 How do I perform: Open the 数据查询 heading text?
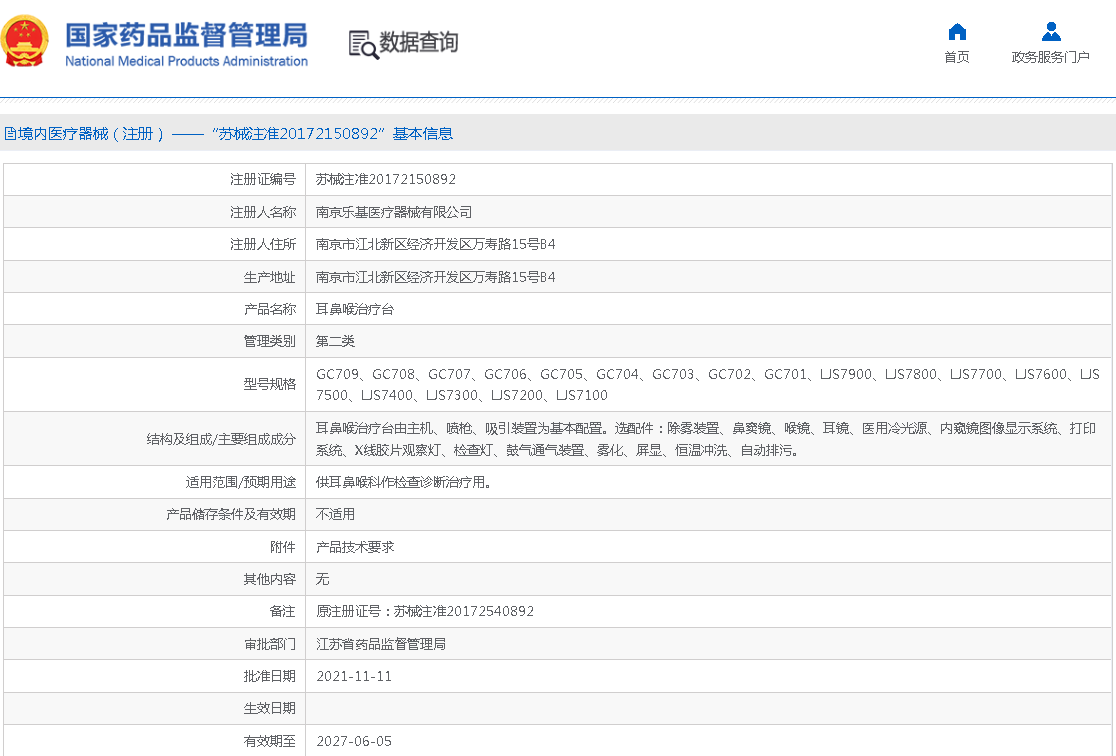tap(419, 42)
